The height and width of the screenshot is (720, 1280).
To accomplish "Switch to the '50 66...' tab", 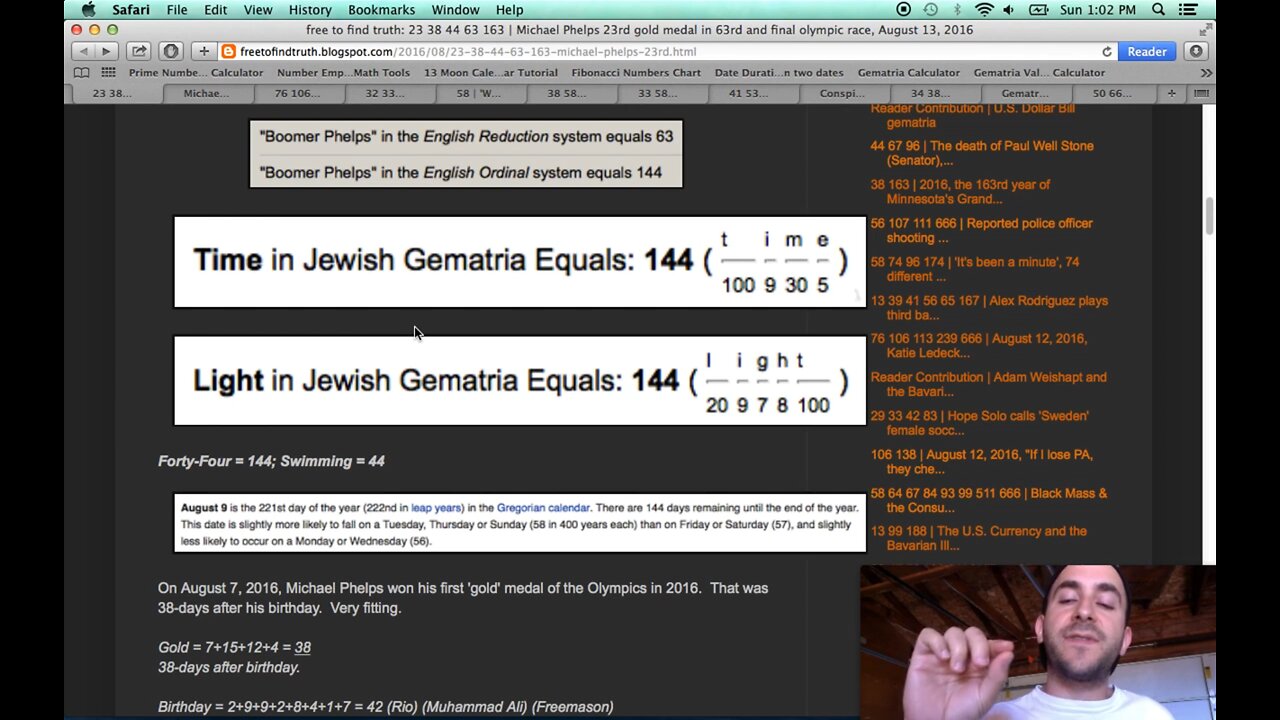I will 1112,93.
